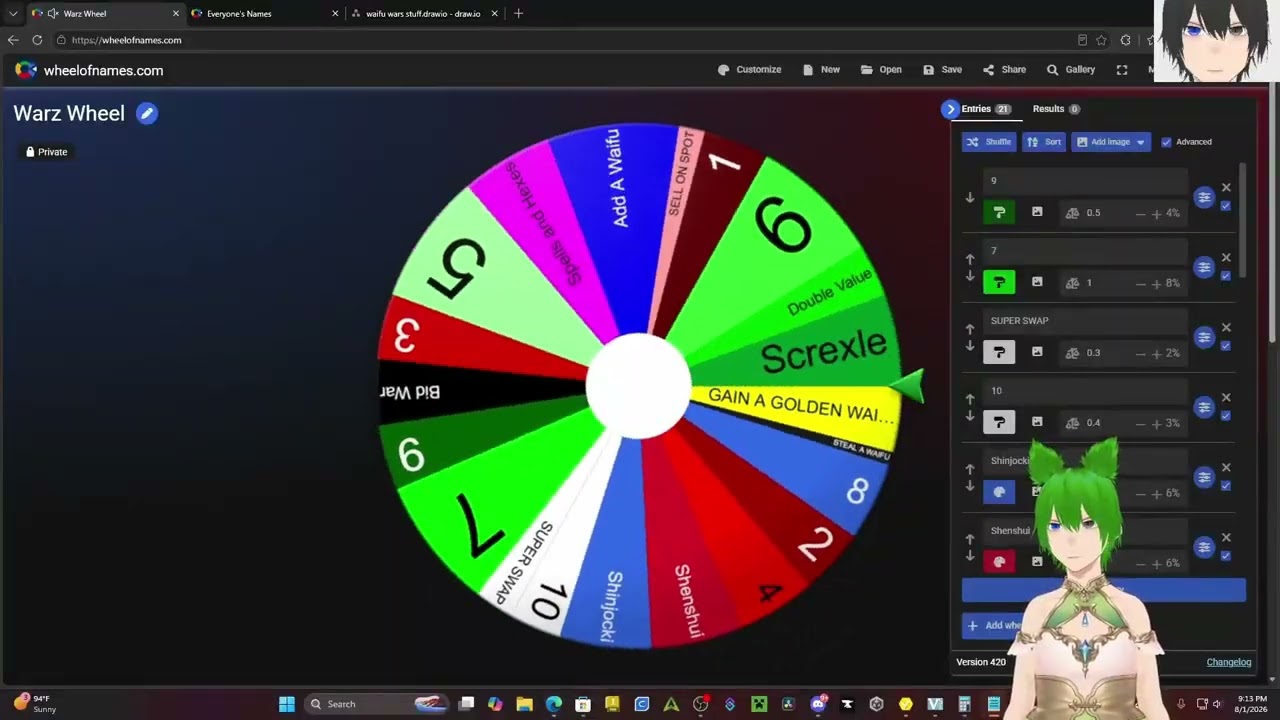Viewport: 1280px width, 720px height.
Task: Edit the SUPER SWAP name field
Action: [1085, 321]
